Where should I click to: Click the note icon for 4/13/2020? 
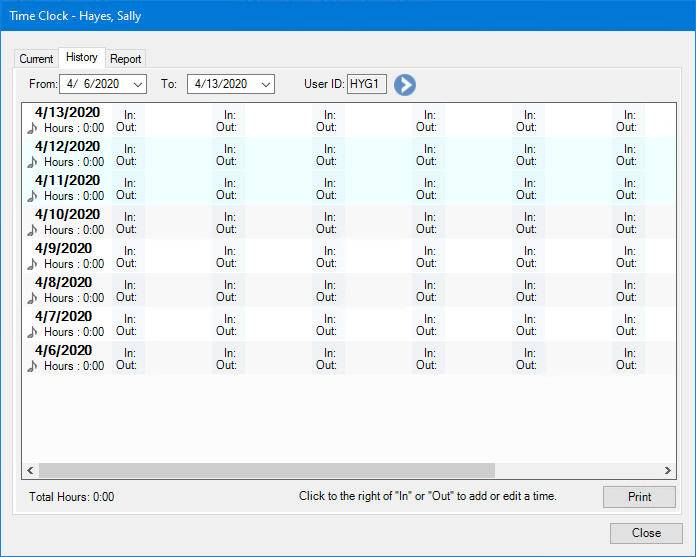[x=32, y=128]
